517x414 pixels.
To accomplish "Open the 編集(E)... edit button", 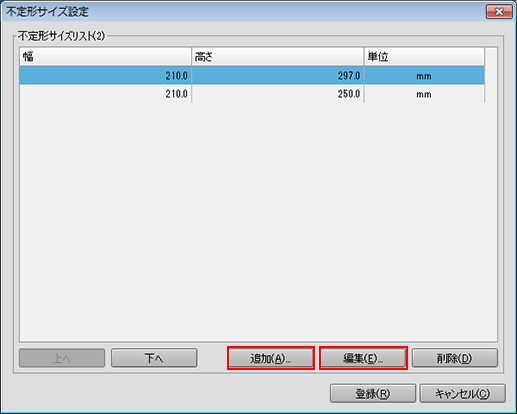I will pyautogui.click(x=363, y=358).
